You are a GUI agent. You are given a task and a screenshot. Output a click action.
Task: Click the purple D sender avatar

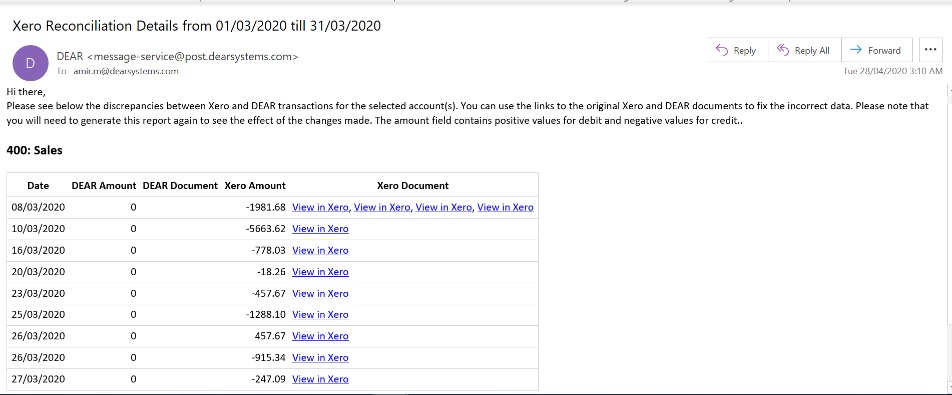pos(30,63)
